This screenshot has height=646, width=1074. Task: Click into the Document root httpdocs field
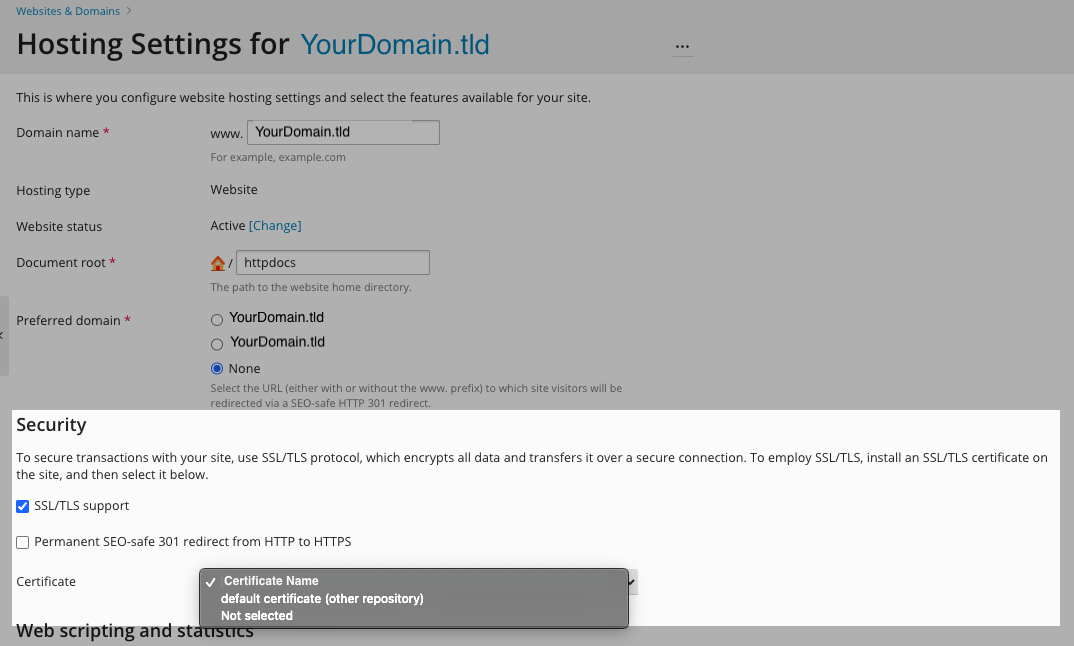tap(333, 263)
